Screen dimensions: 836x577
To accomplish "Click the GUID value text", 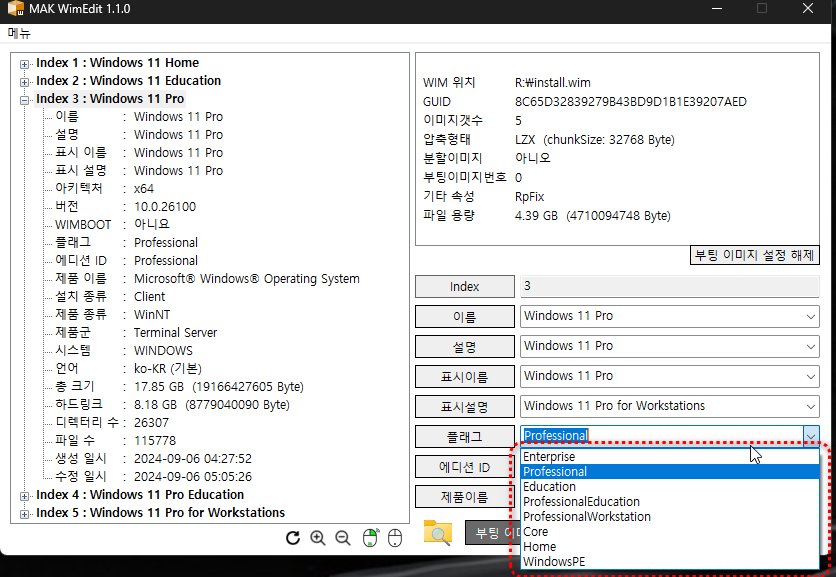I will (x=631, y=101).
